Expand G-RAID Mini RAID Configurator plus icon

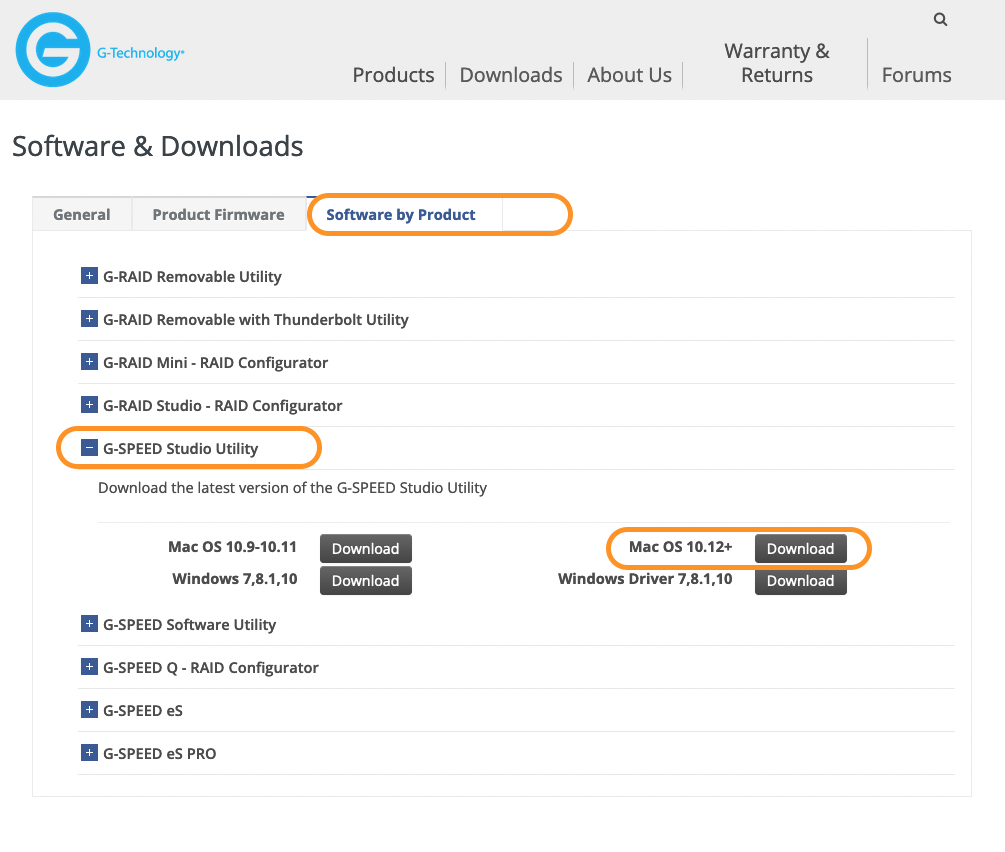click(x=89, y=362)
